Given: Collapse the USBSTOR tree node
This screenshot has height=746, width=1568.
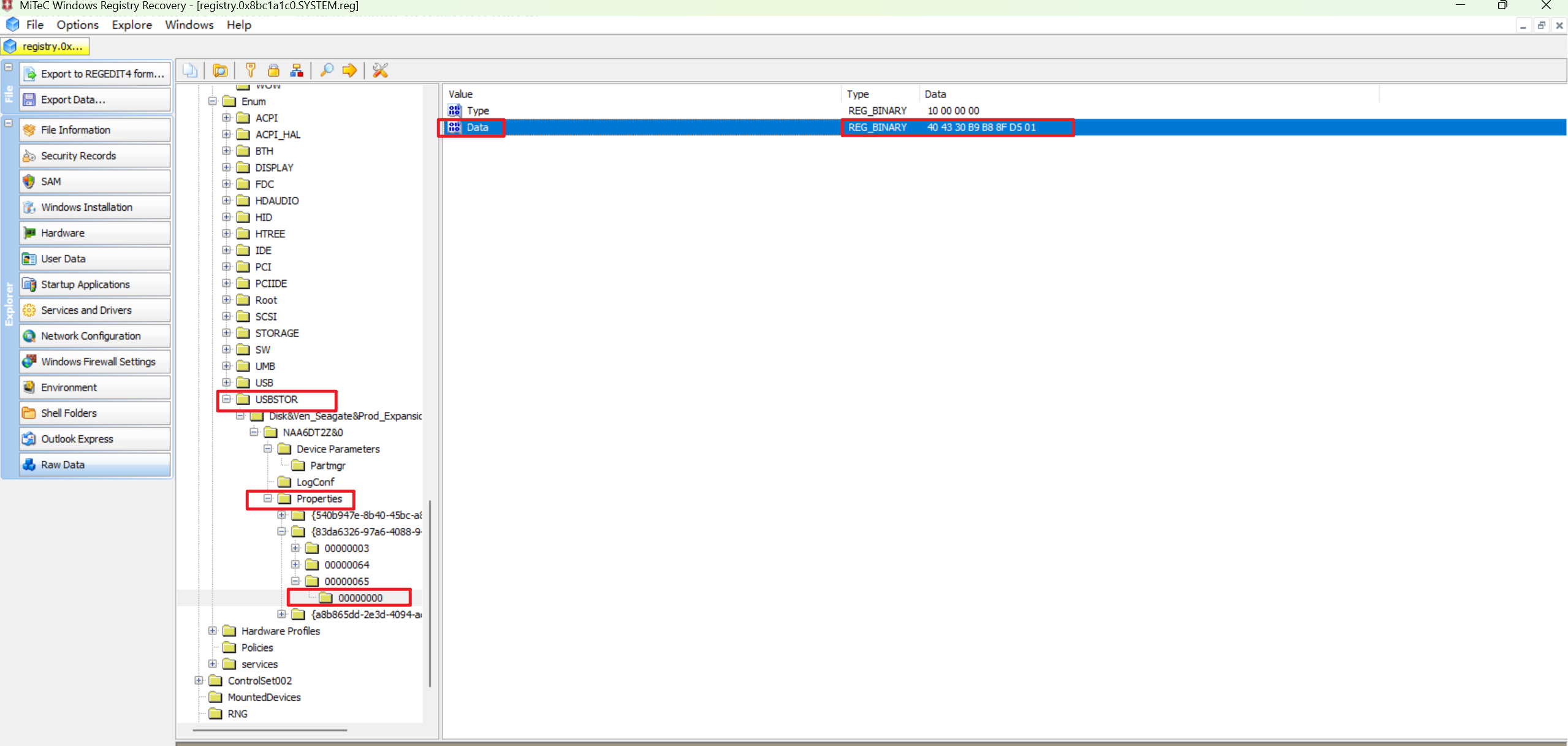Looking at the screenshot, I should pyautogui.click(x=226, y=399).
